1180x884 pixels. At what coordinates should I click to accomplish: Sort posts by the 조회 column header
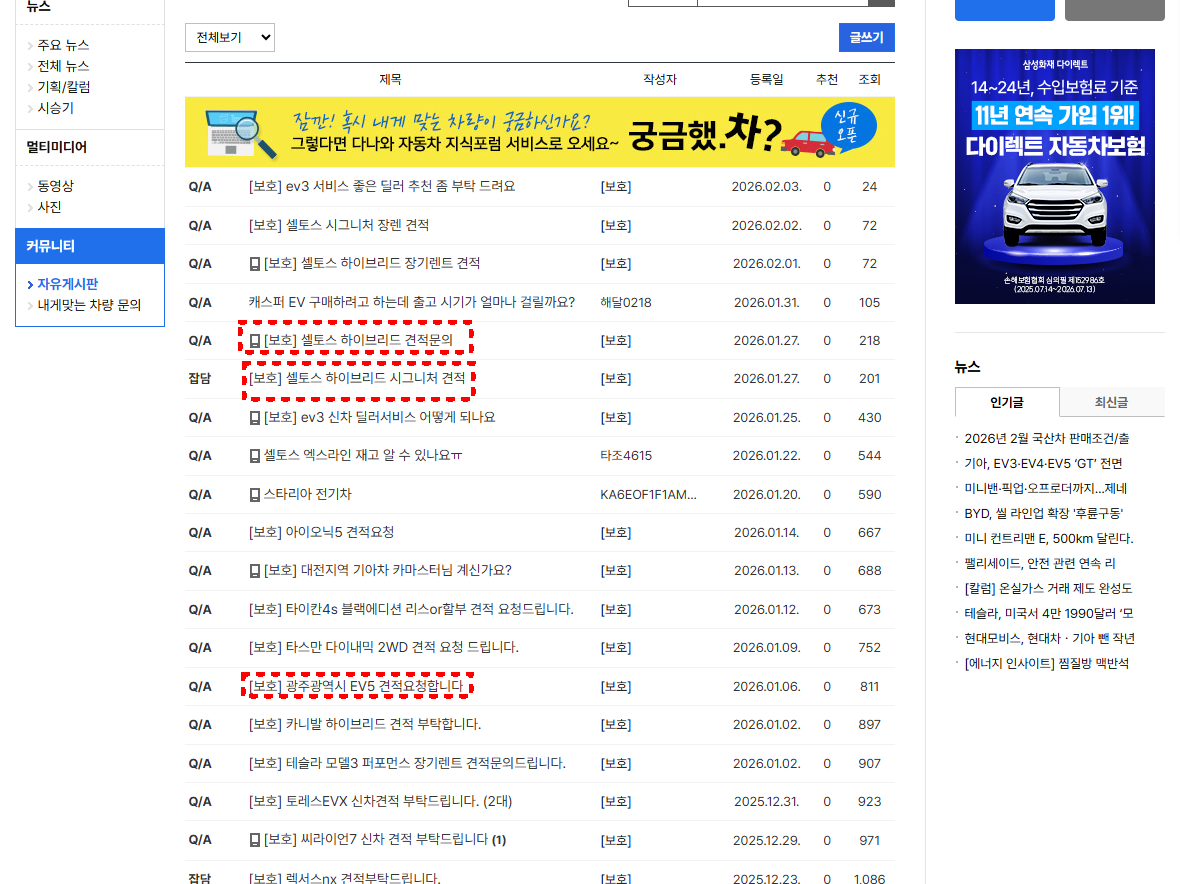click(869, 80)
